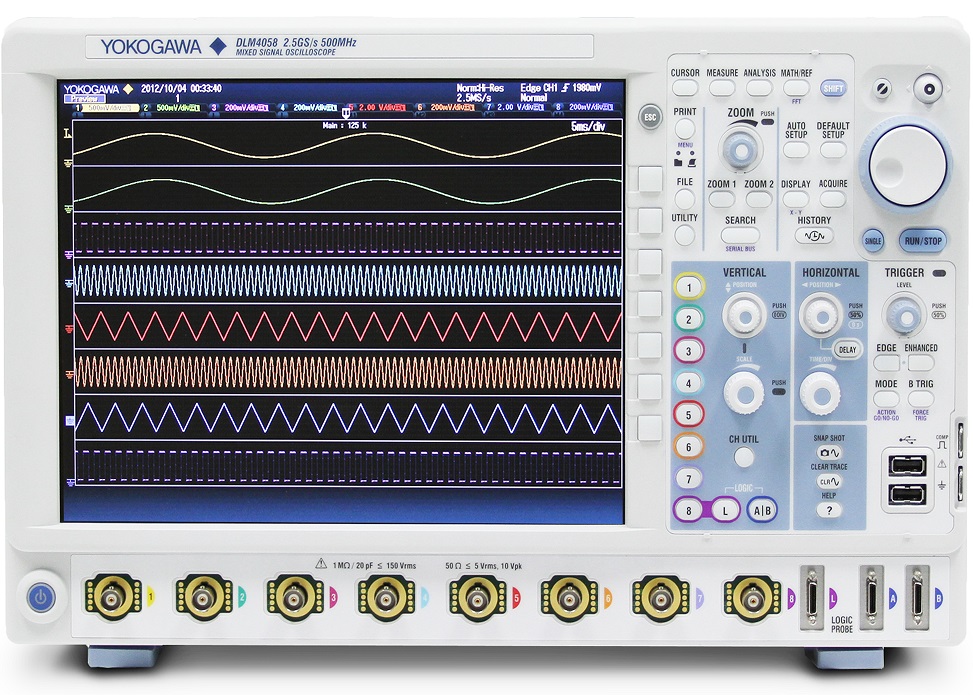
Task: Click the channel 3 BNC input connector
Action: coord(295,598)
